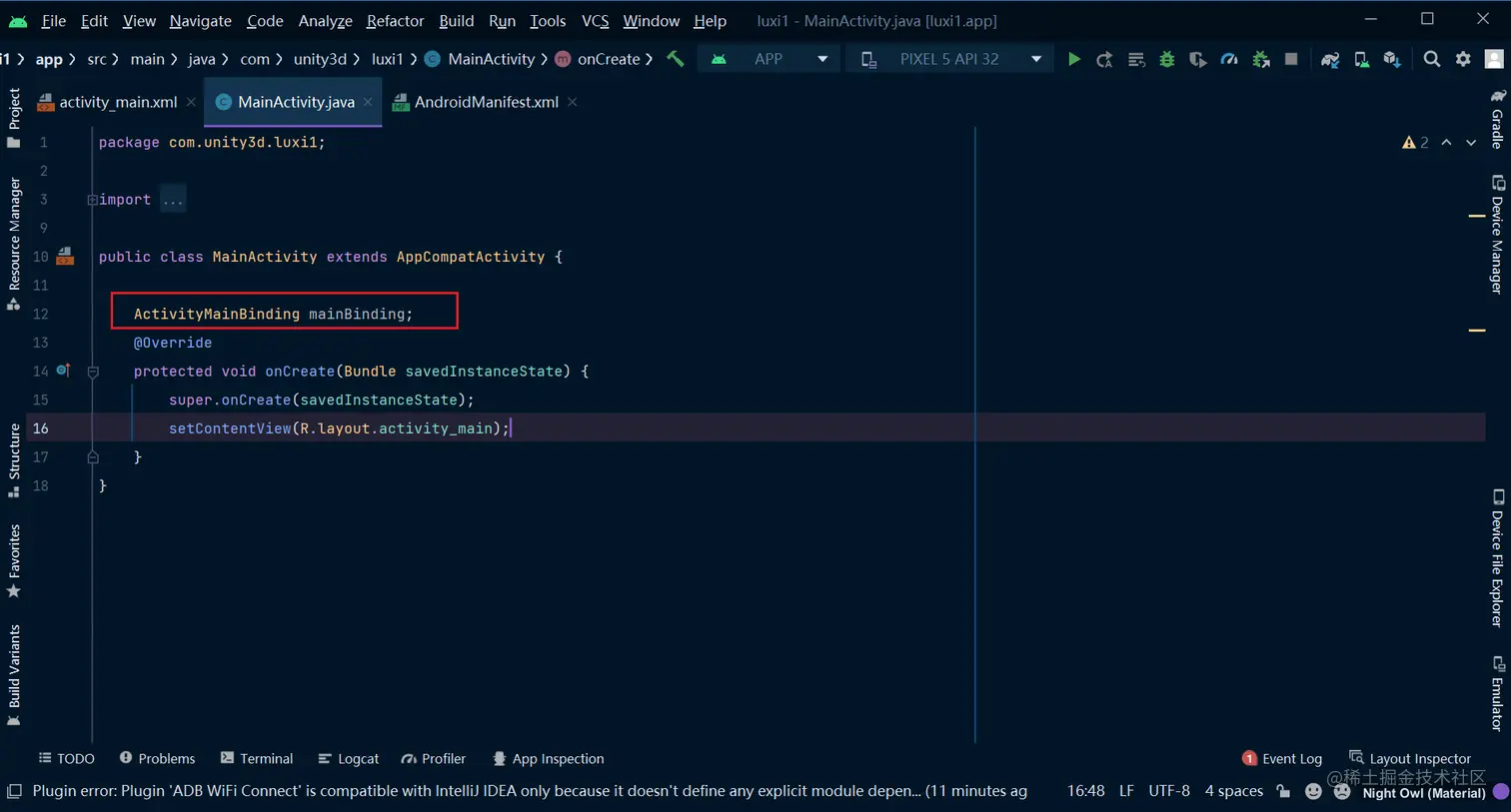Open the Terminal tool window
Image resolution: width=1511 pixels, height=812 pixels.
(257, 759)
